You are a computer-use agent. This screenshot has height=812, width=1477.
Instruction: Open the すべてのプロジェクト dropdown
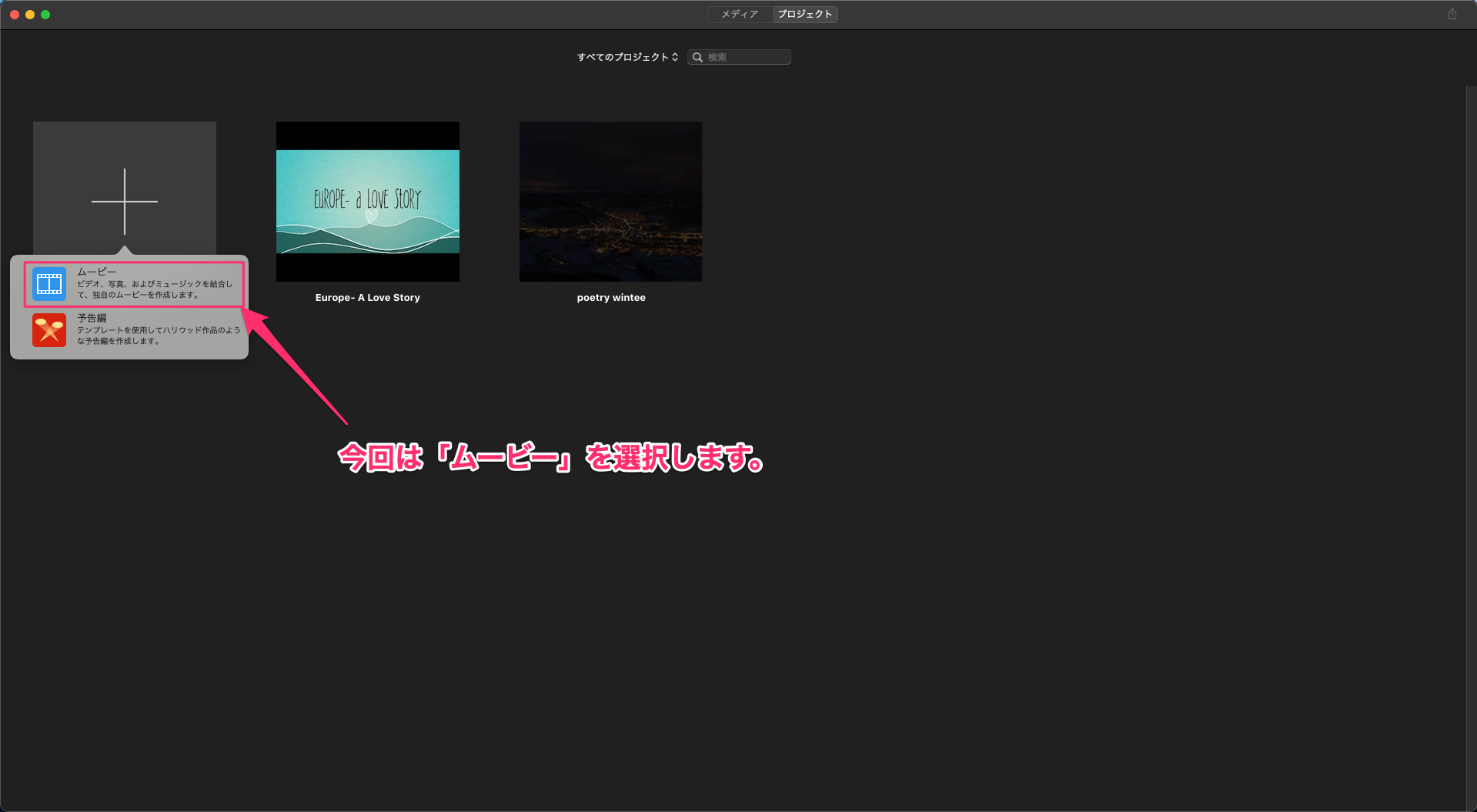click(x=622, y=57)
